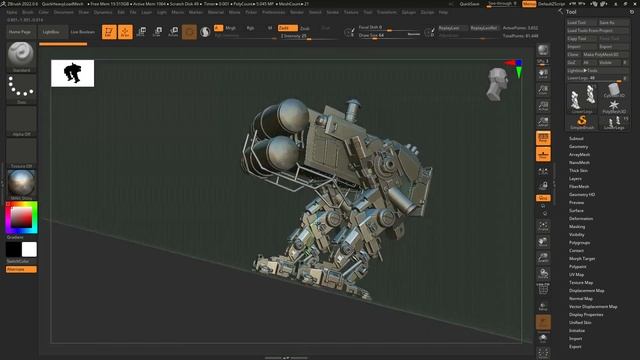Enable Mrgb paint mode
The height and width of the screenshot is (360, 640).
[231, 28]
